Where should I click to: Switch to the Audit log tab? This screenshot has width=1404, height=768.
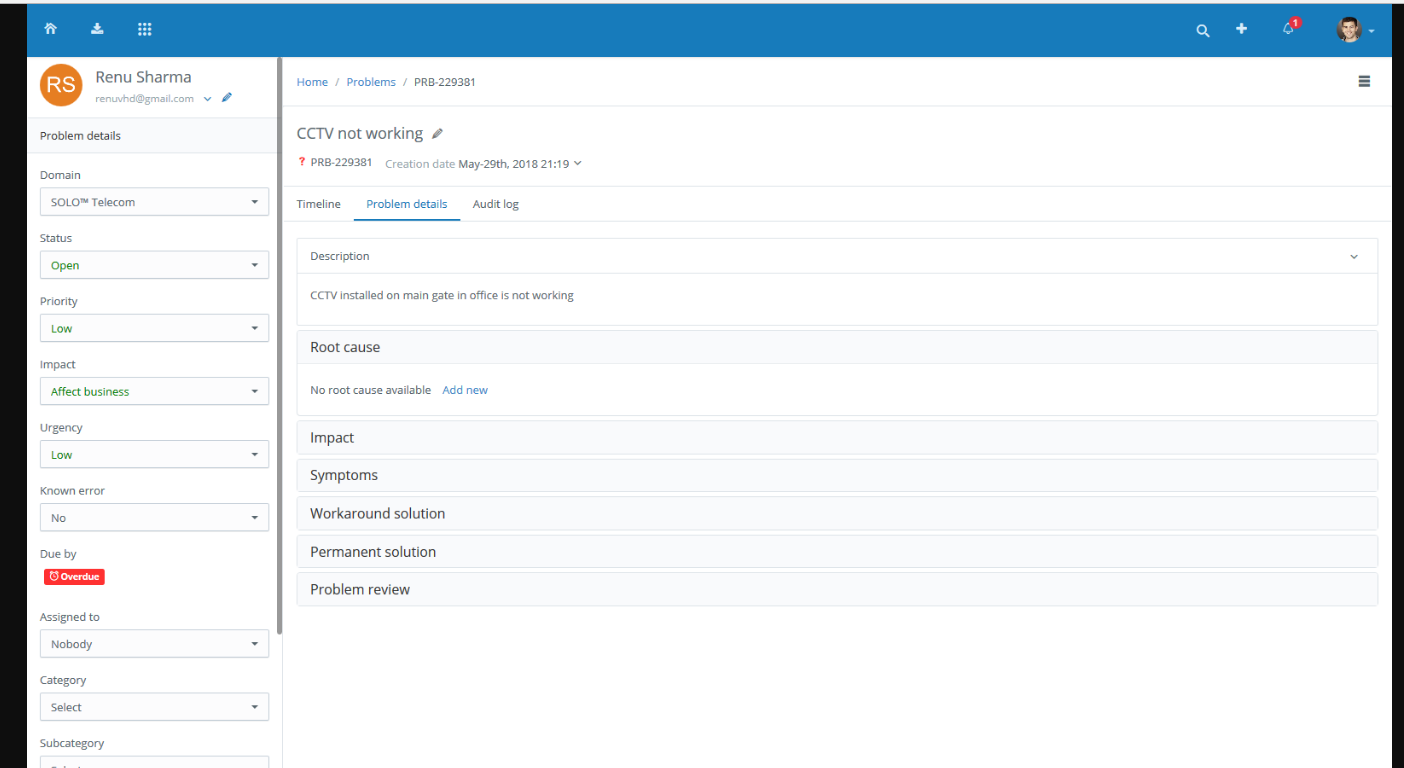coord(495,204)
